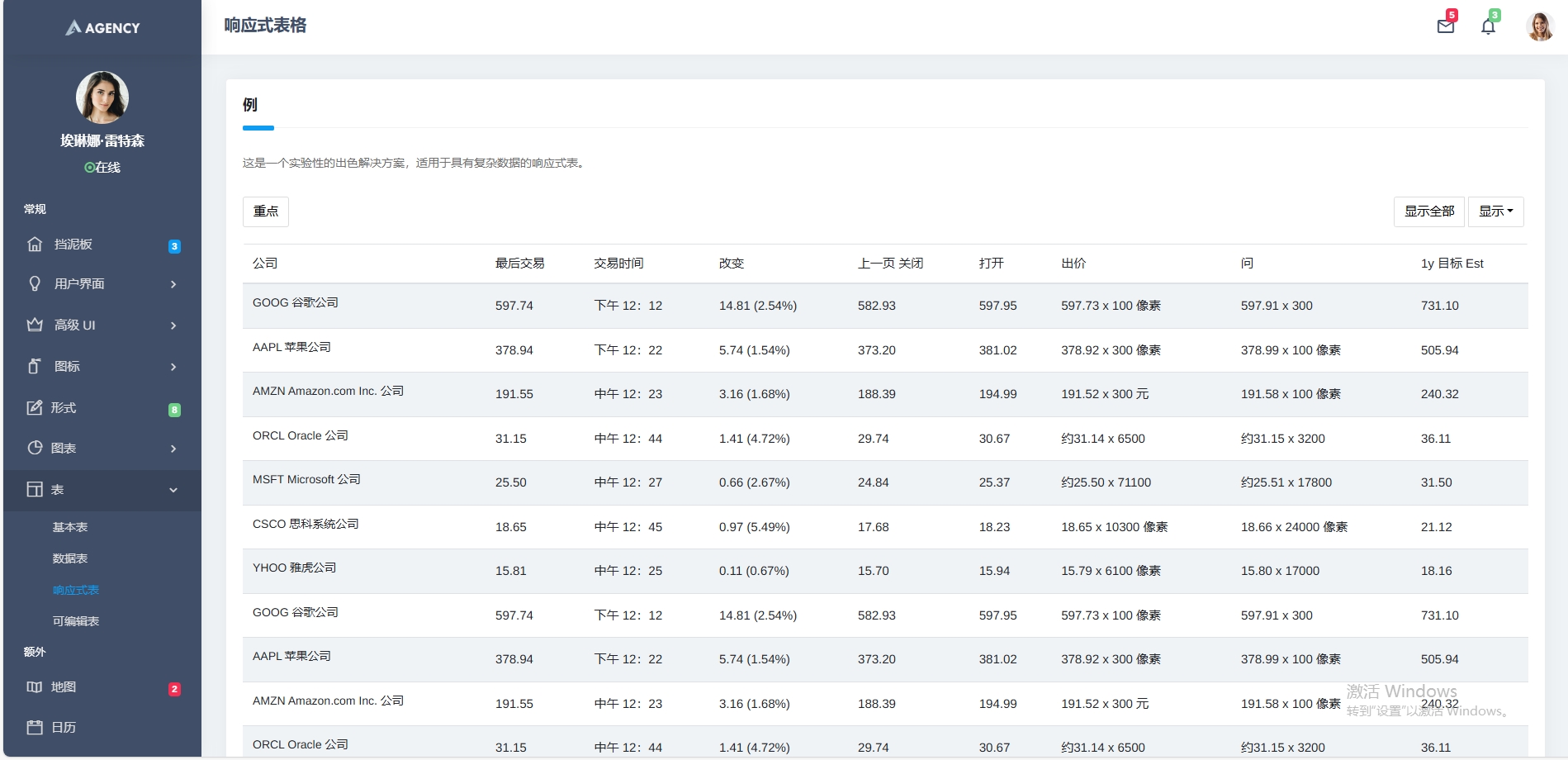Click the 重点 button
1568x760 pixels.
[x=266, y=211]
